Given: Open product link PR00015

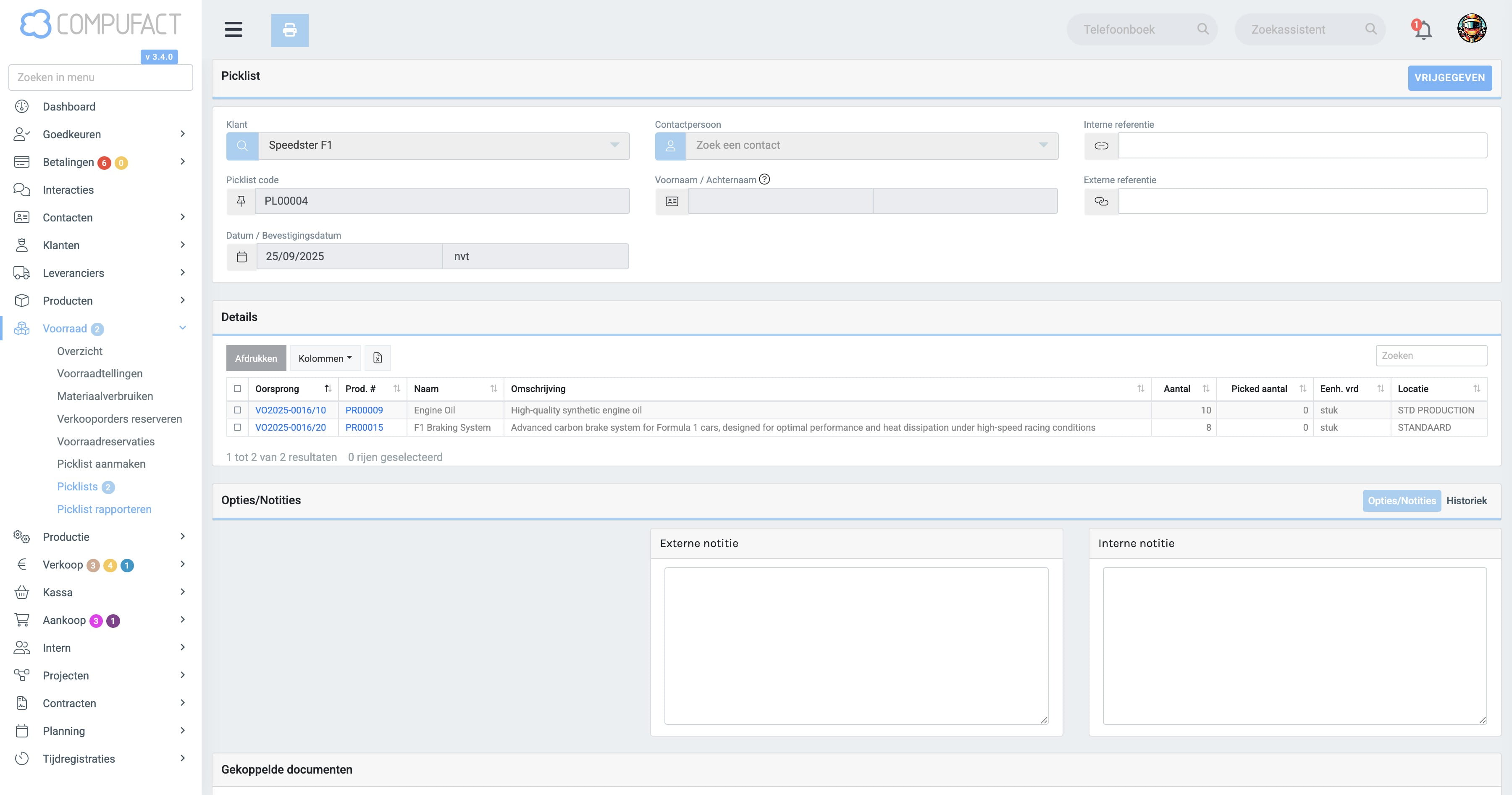Looking at the screenshot, I should pyautogui.click(x=364, y=427).
